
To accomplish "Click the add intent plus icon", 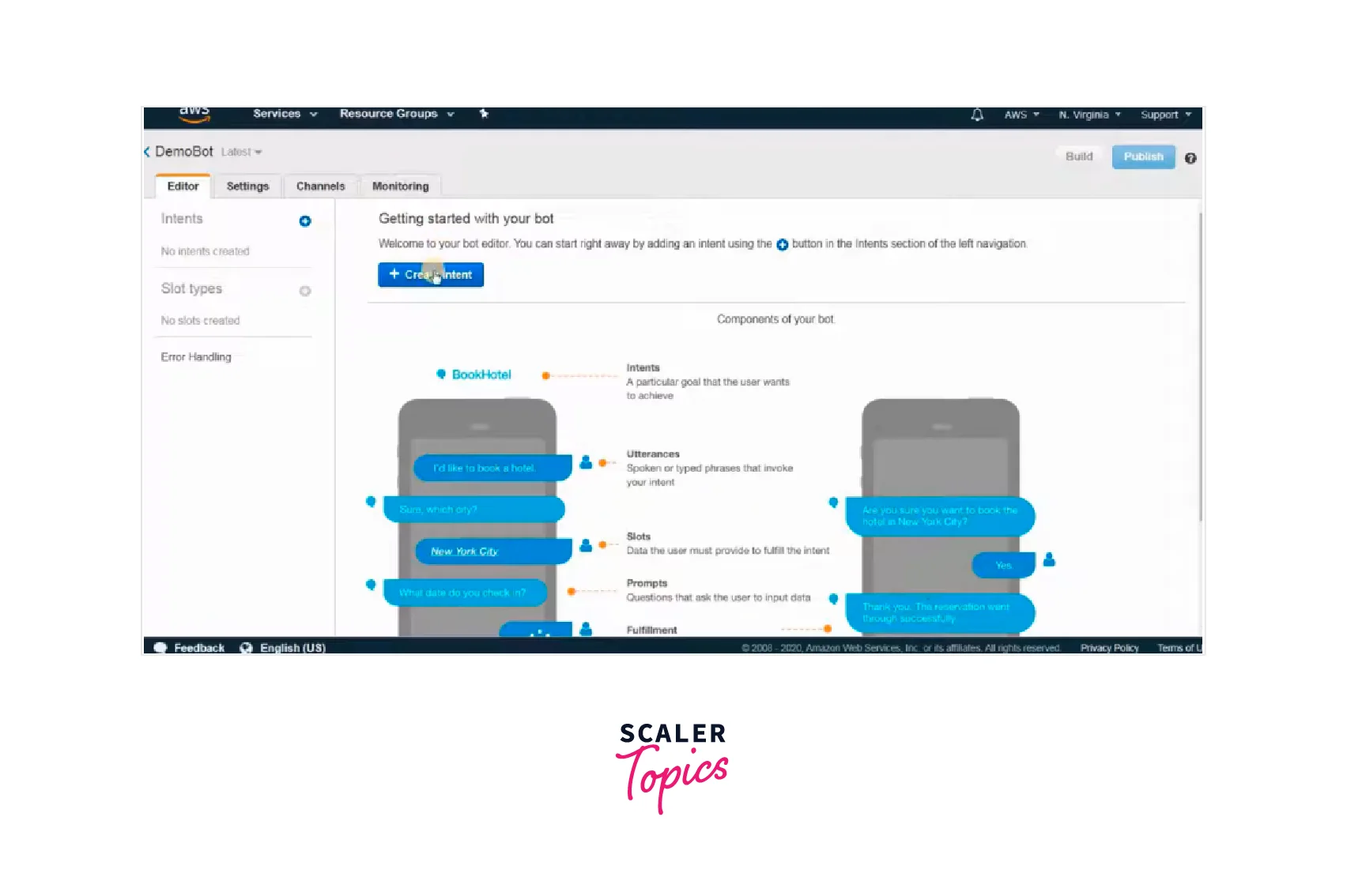I will (304, 222).
